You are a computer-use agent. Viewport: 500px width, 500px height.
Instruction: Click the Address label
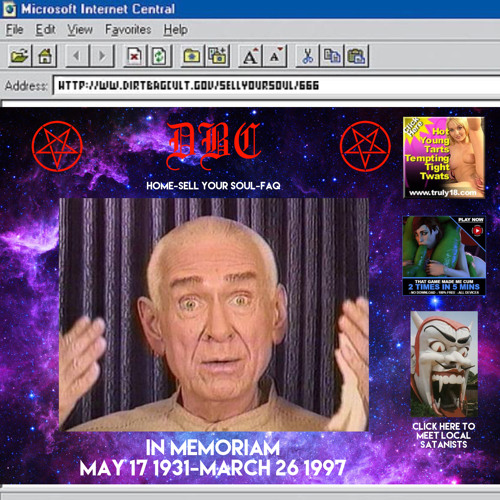pyautogui.click(x=26, y=86)
